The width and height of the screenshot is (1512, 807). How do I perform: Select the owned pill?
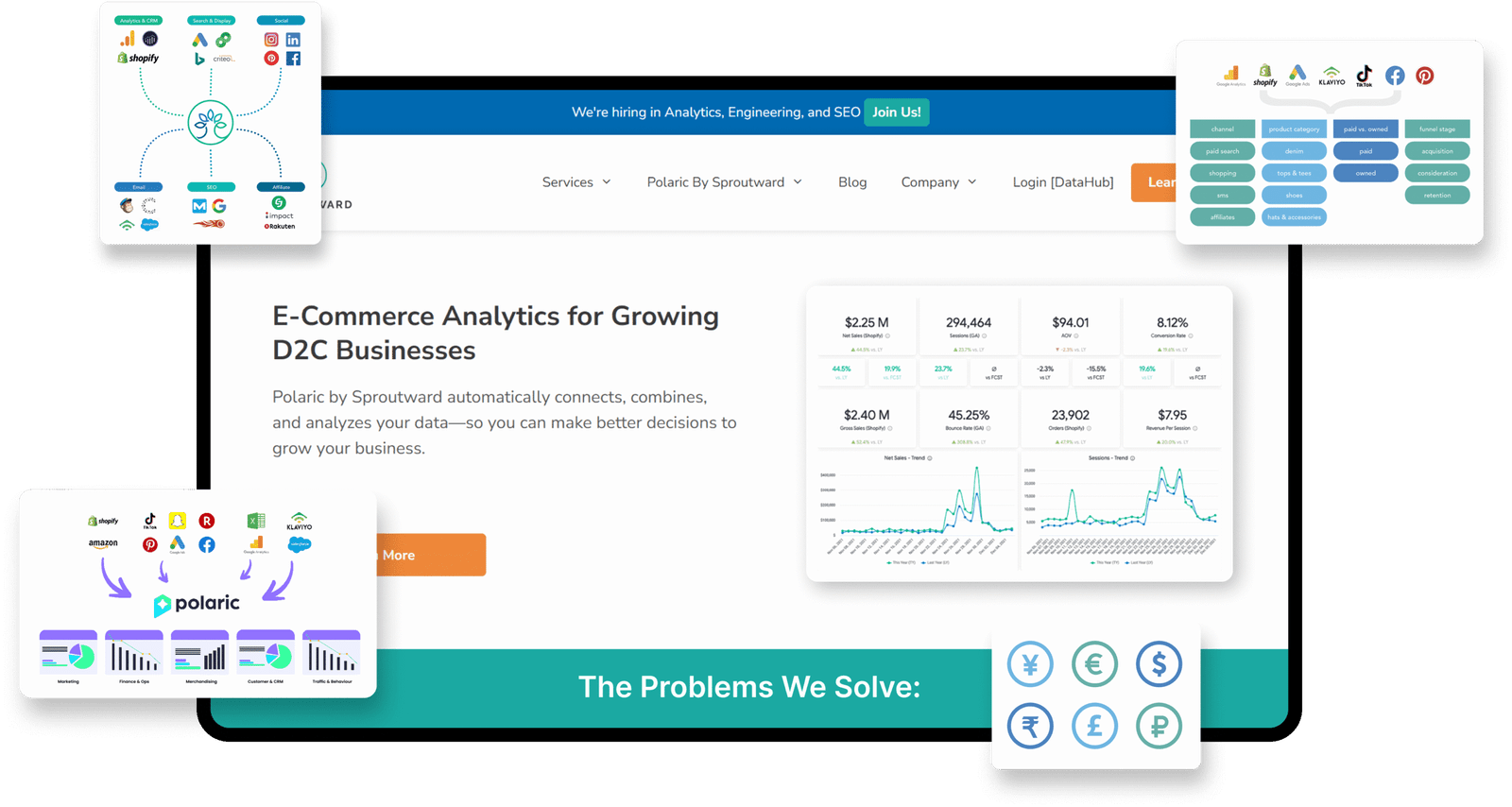tap(1366, 173)
